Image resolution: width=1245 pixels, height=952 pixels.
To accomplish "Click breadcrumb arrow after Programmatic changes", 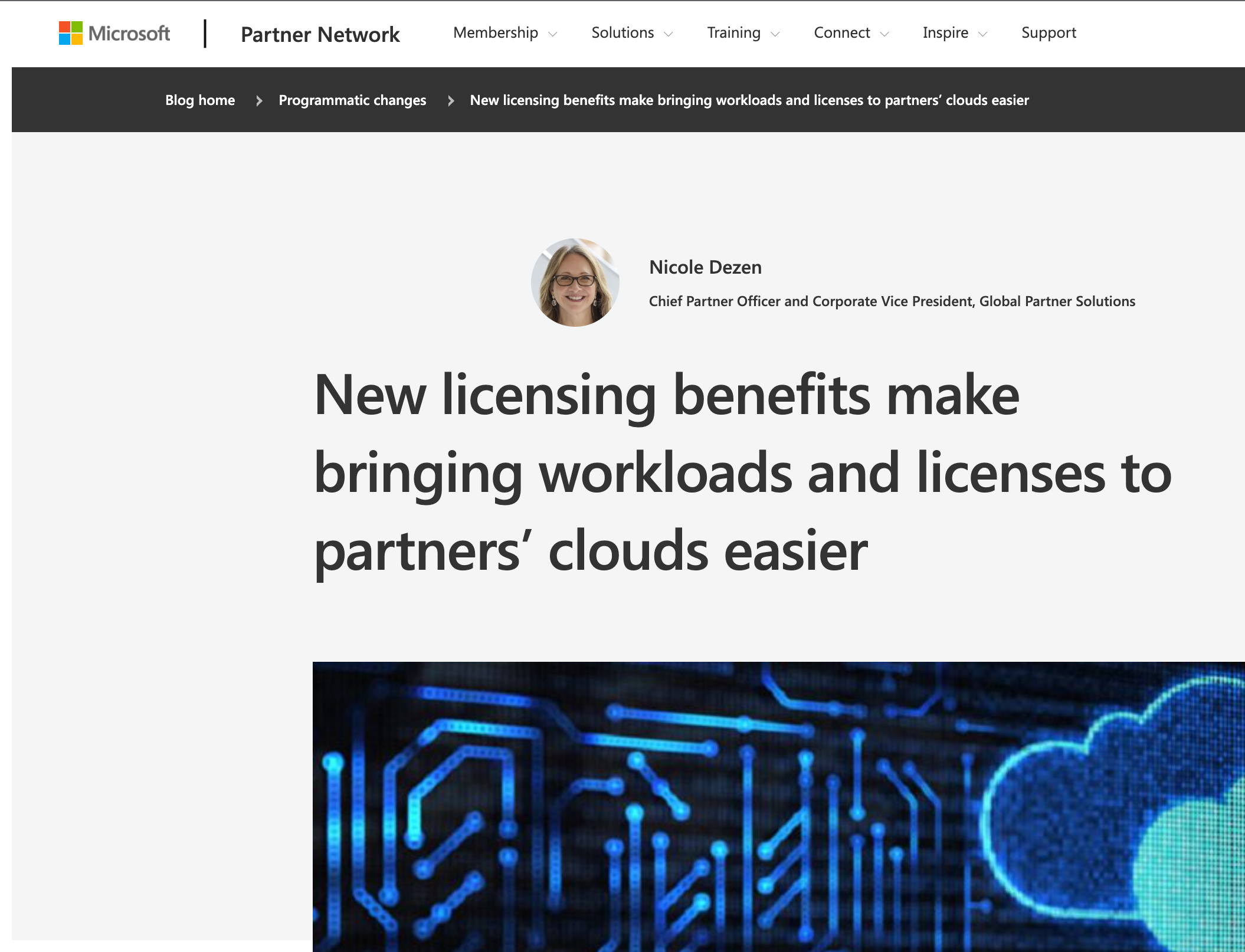I will coord(451,101).
